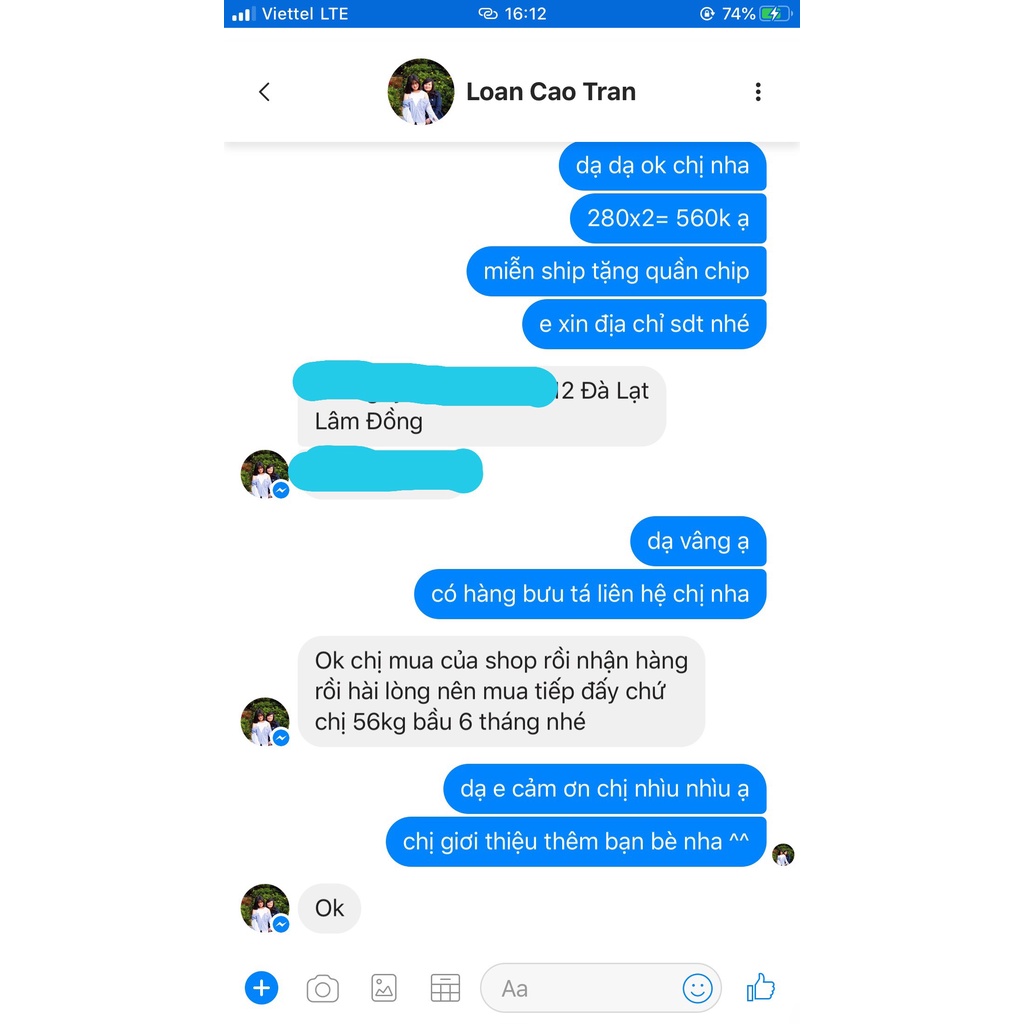Select the '280x2= 560k ạ' message bubble

[x=668, y=218]
